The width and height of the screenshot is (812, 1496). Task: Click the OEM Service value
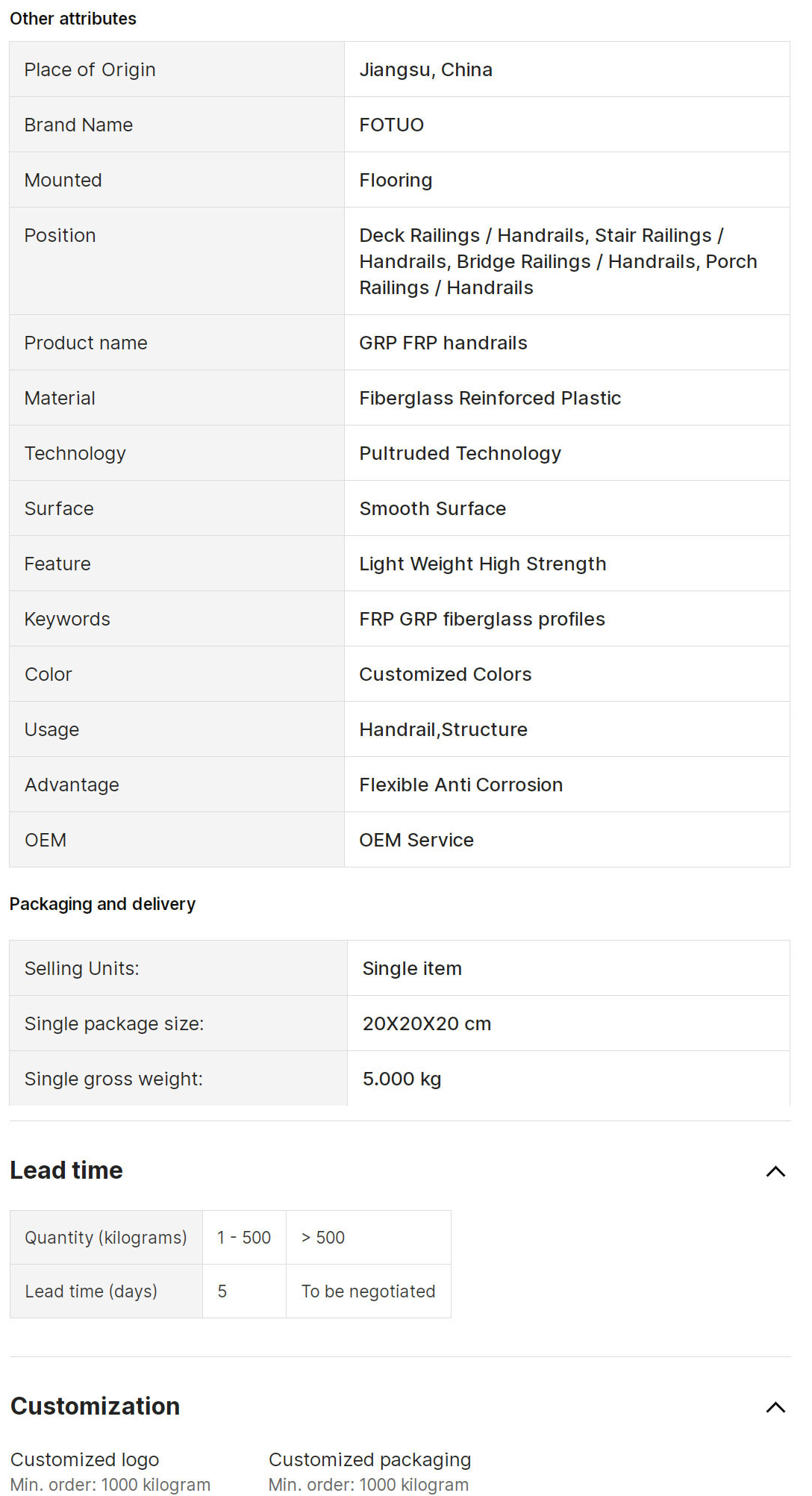pyautogui.click(x=416, y=840)
